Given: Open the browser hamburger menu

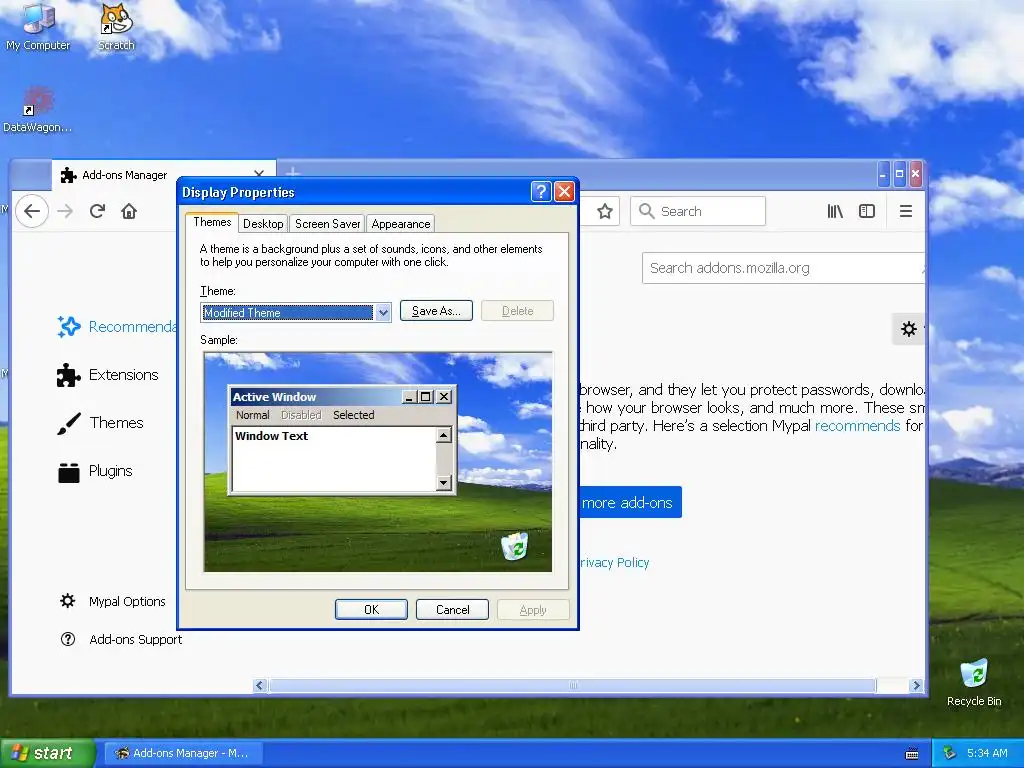Looking at the screenshot, I should [x=906, y=211].
